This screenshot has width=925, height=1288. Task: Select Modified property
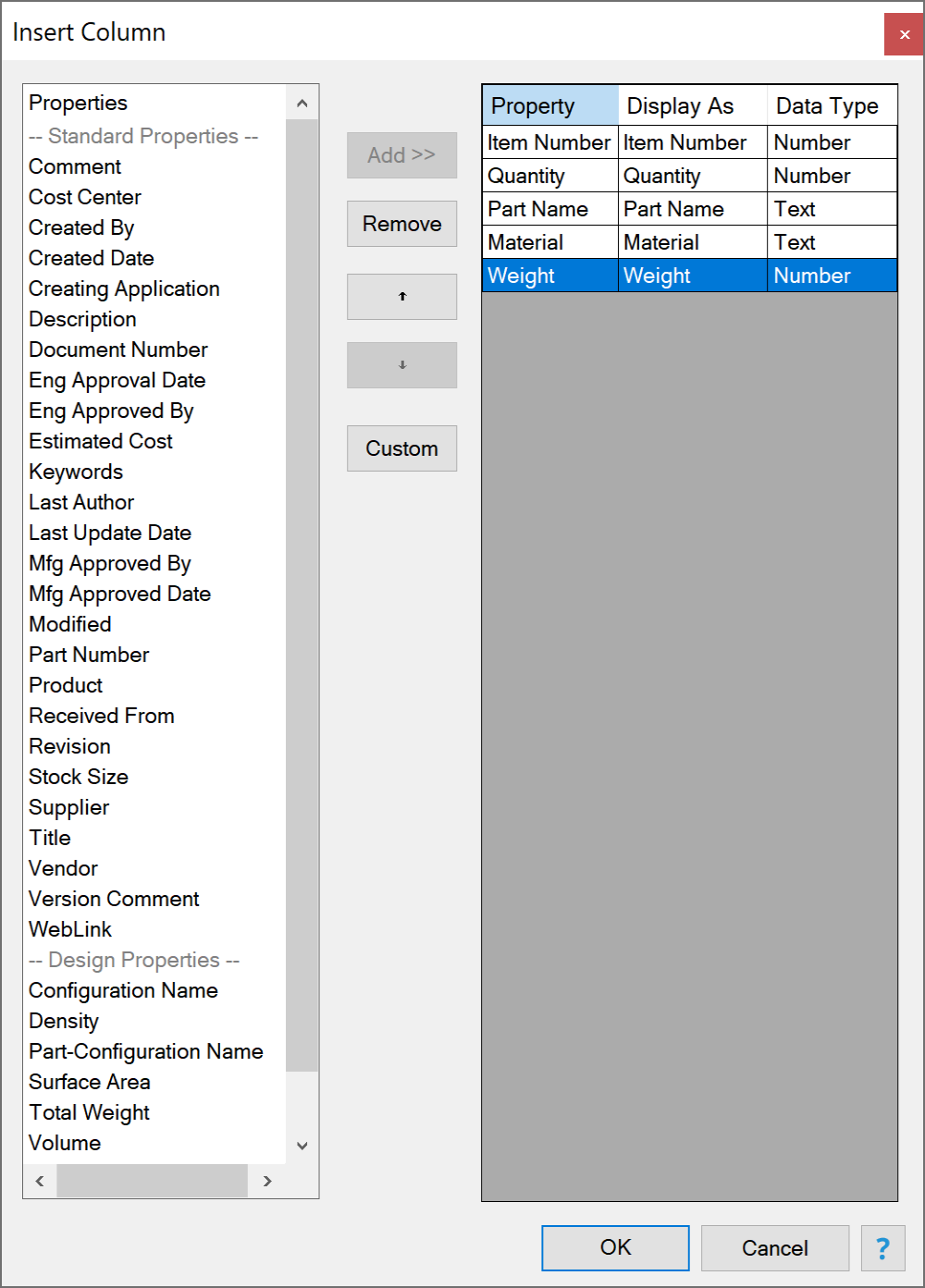tap(70, 624)
